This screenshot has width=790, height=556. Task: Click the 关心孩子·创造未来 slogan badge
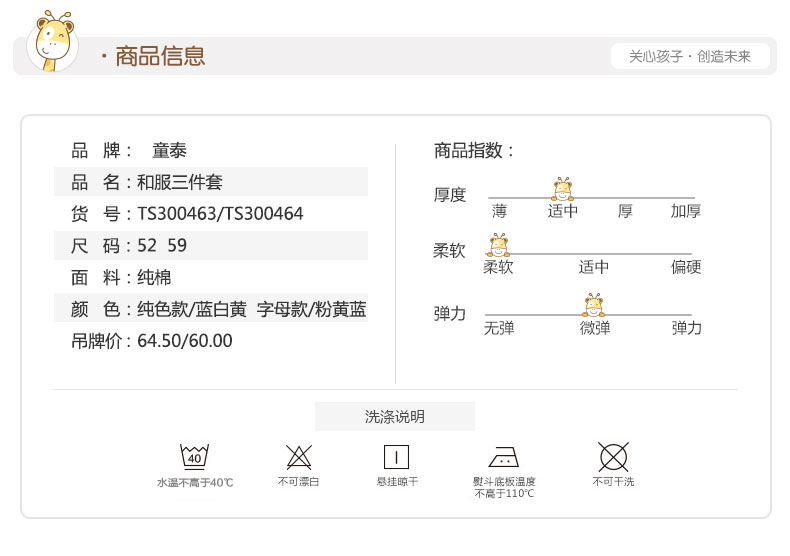click(690, 56)
